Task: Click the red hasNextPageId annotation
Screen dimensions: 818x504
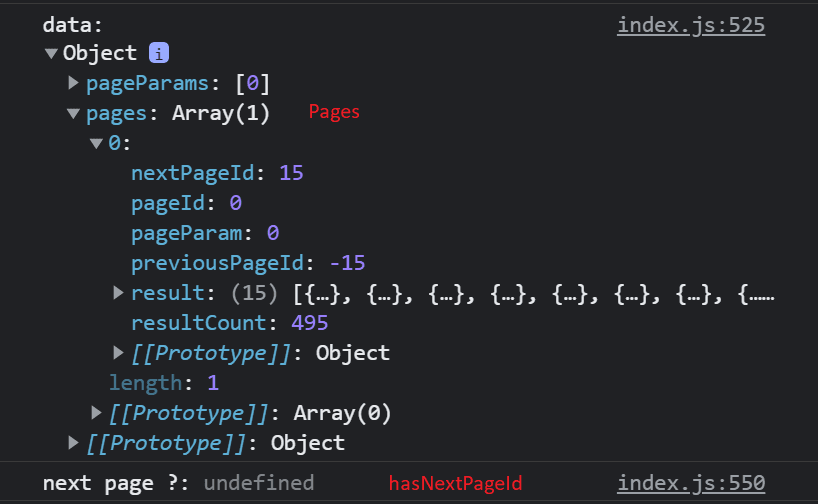Action: [x=455, y=484]
